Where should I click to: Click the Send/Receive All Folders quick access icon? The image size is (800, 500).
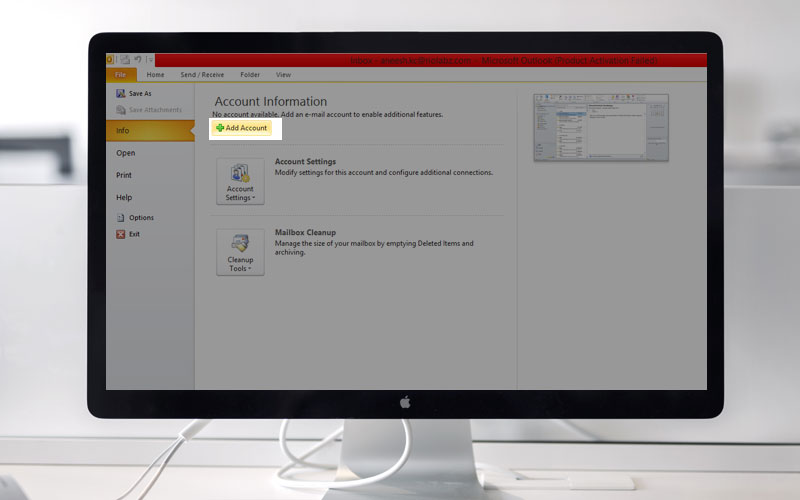tap(125, 60)
